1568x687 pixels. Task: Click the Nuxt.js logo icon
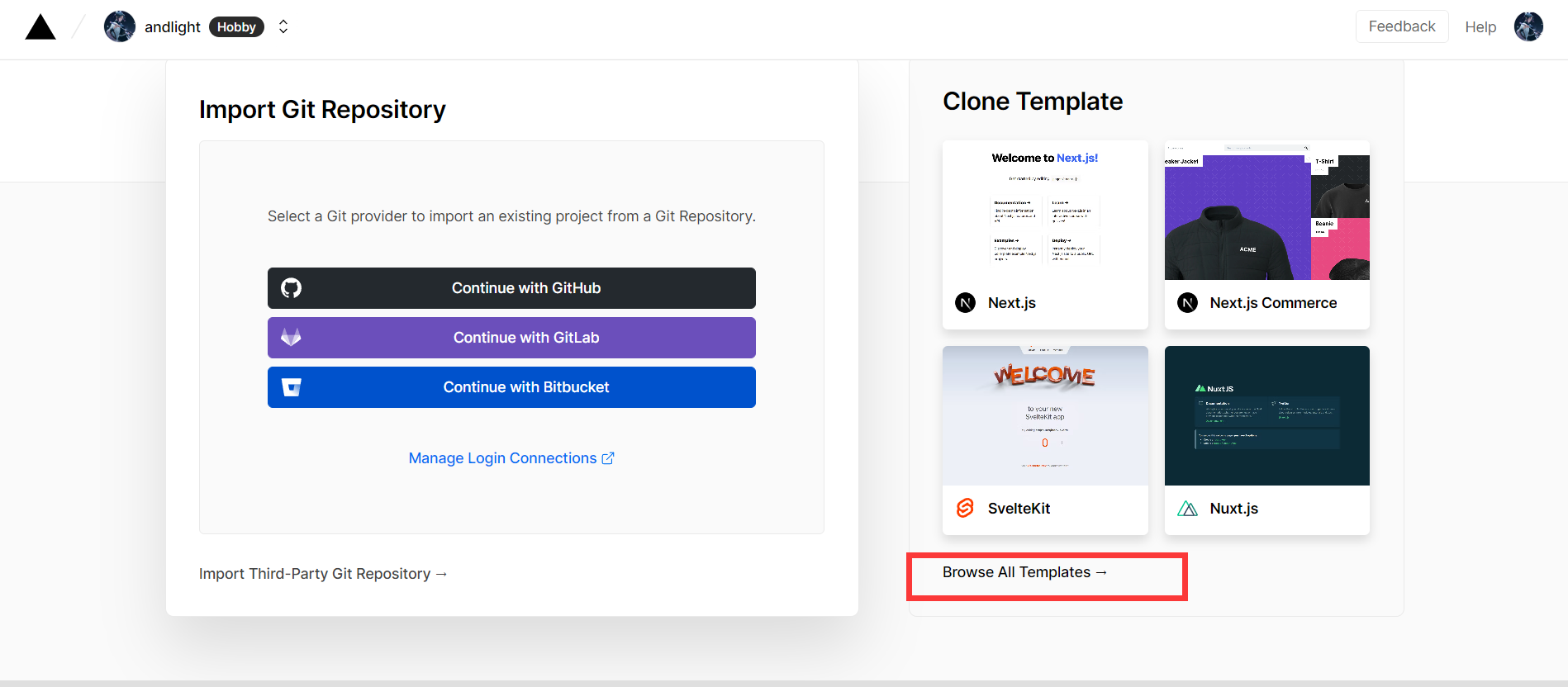click(1187, 509)
